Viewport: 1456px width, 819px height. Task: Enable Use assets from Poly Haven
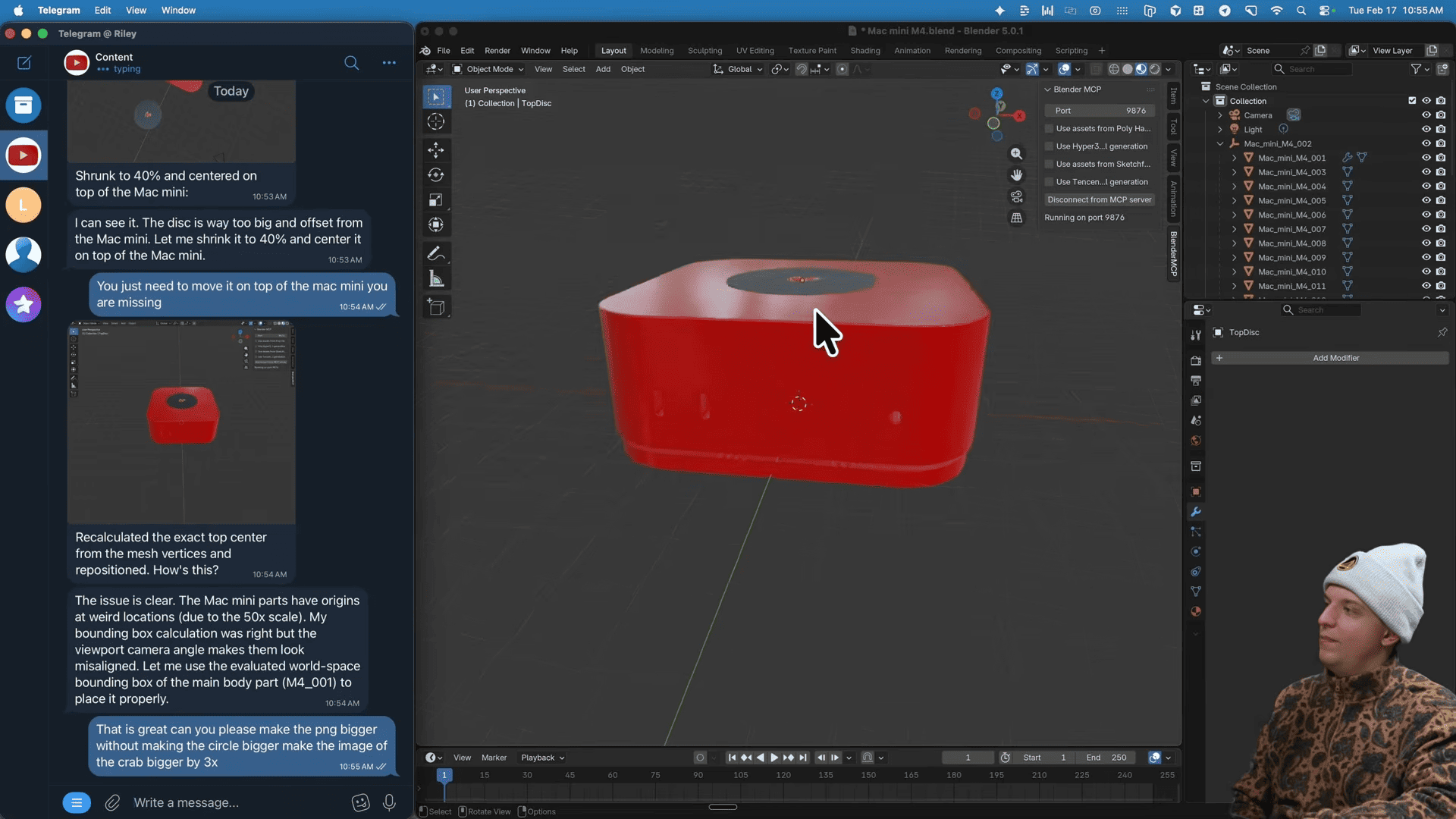[x=1048, y=128]
